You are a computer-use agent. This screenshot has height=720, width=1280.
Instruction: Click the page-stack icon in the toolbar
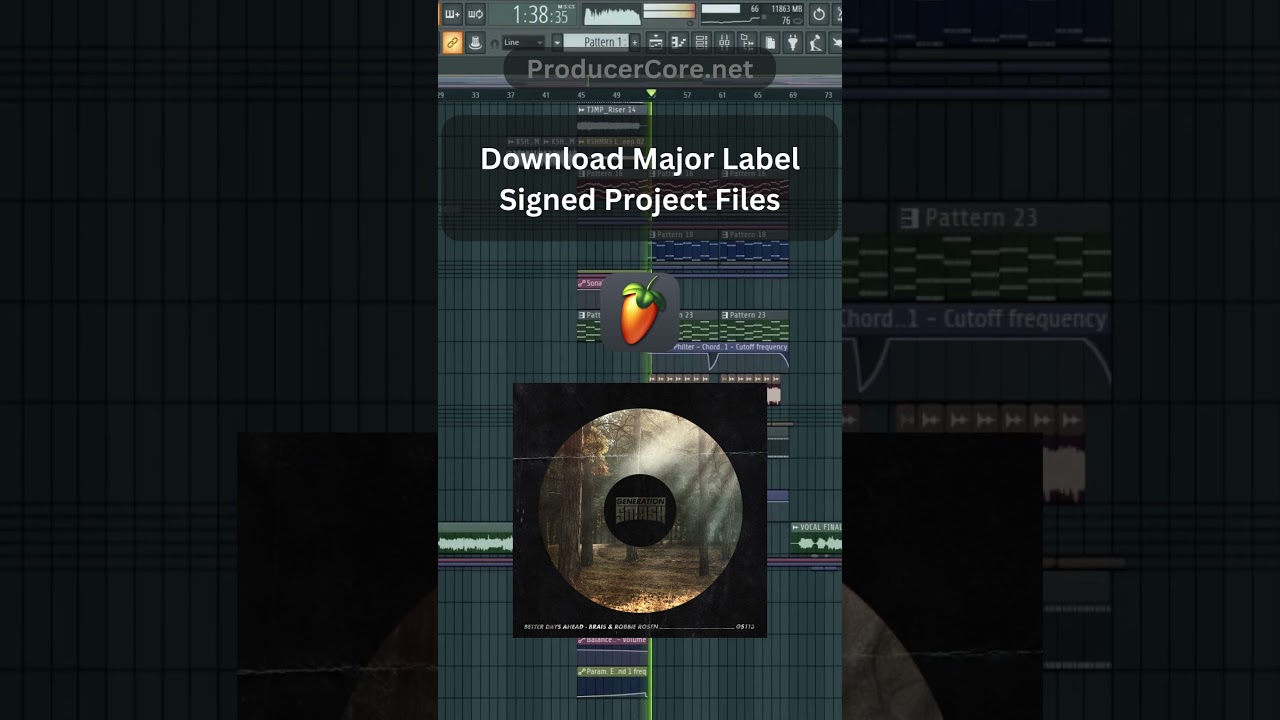point(770,42)
